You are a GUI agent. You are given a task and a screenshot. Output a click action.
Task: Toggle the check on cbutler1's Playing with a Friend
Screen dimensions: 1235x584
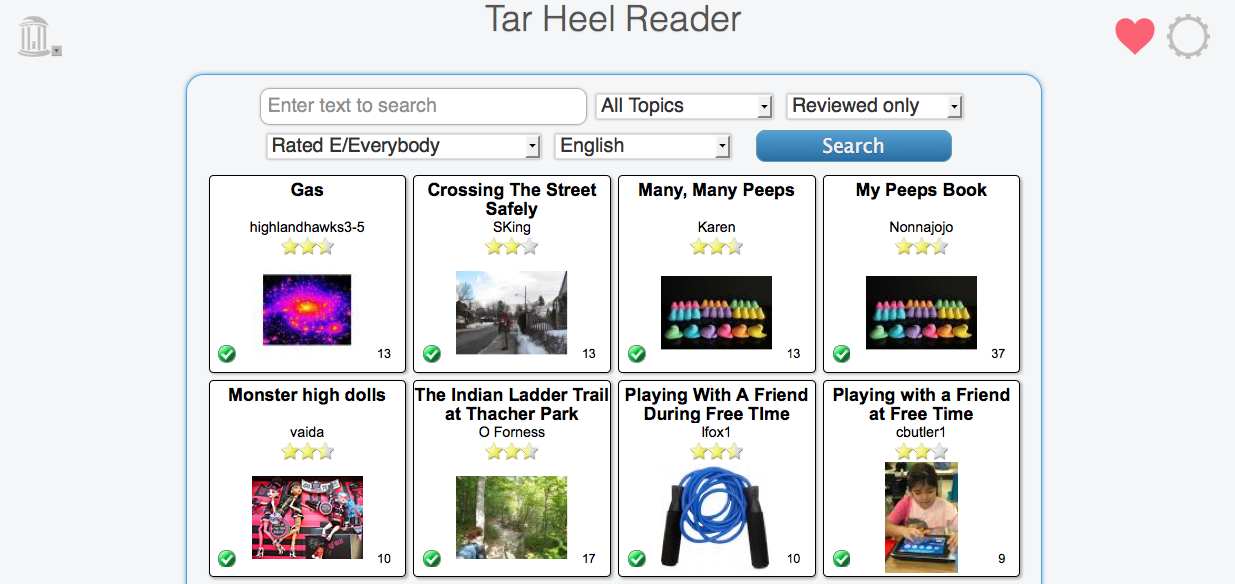(841, 559)
